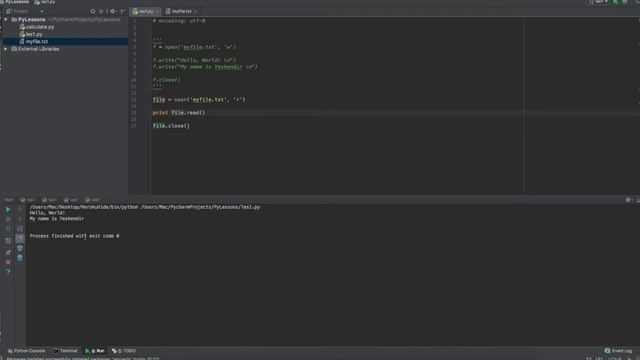Screen dimensions: 640x360
Task: Open the Event Log
Action: (x=618, y=351)
